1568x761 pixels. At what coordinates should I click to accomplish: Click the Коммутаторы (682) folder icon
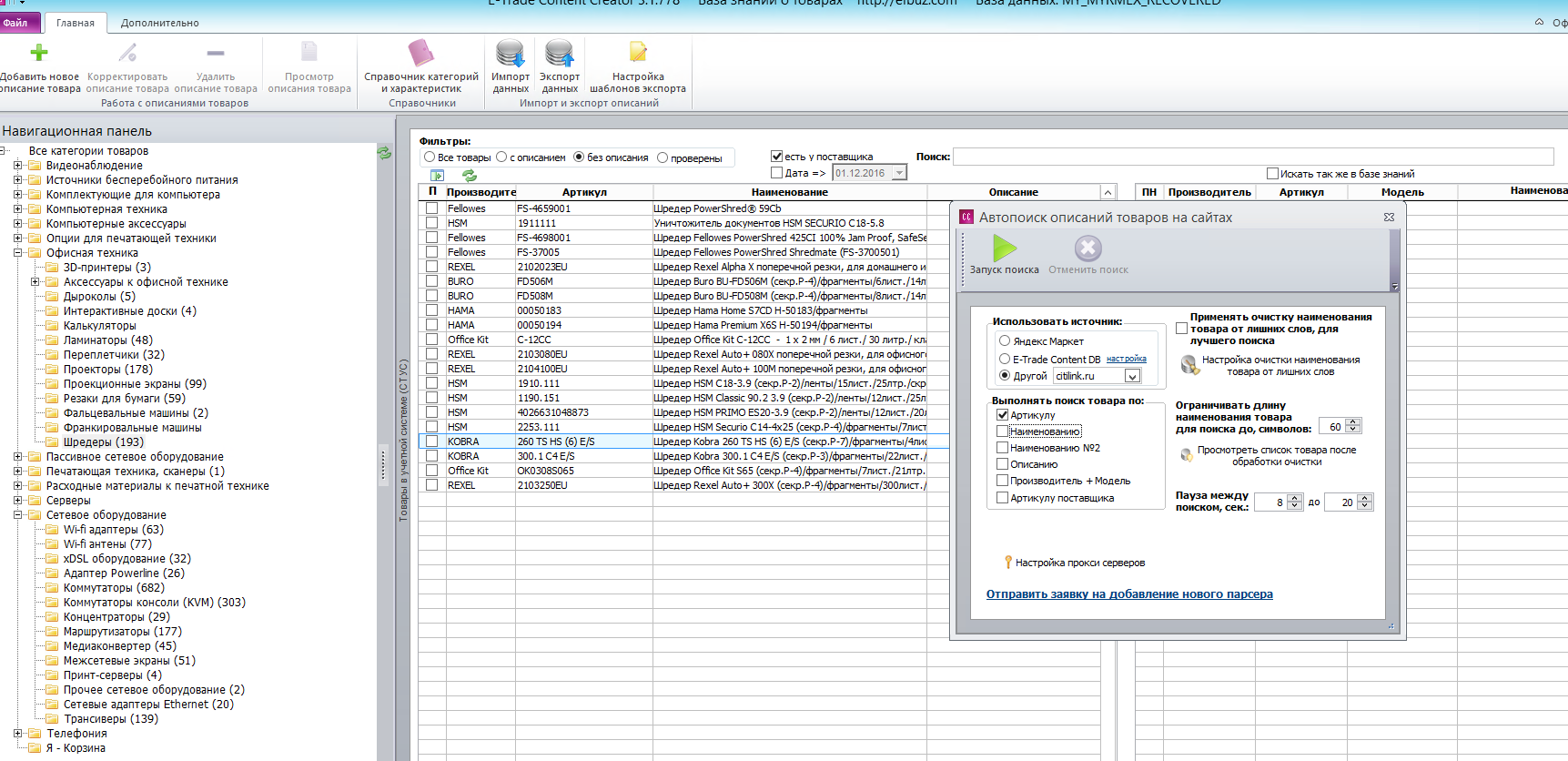coord(53,588)
